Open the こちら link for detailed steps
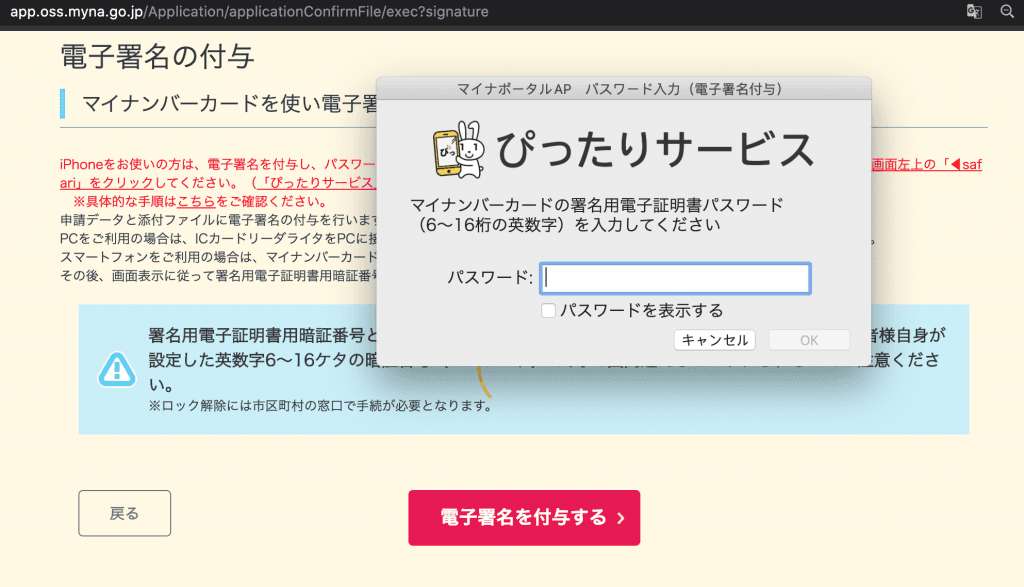The width and height of the screenshot is (1024, 587). pyautogui.click(x=196, y=200)
